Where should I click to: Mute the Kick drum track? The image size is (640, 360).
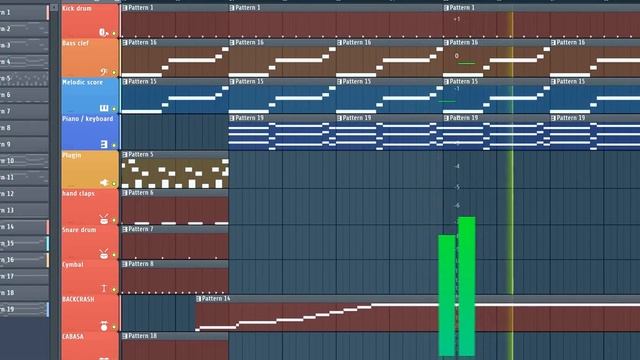click(114, 33)
